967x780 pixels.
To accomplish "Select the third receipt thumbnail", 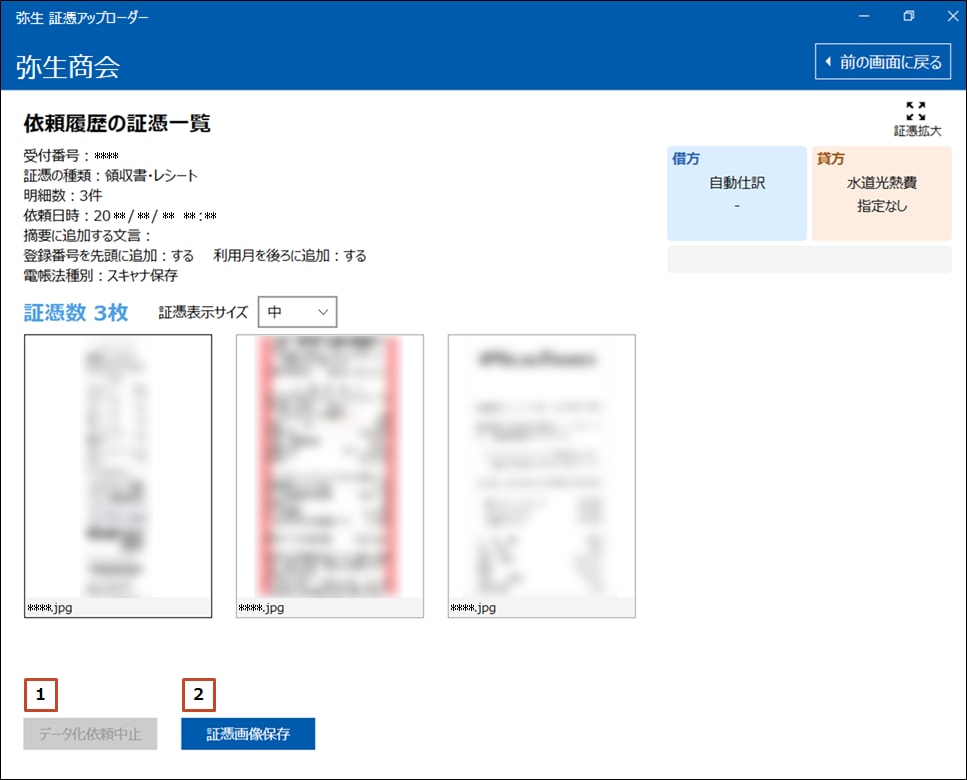I will 542,466.
